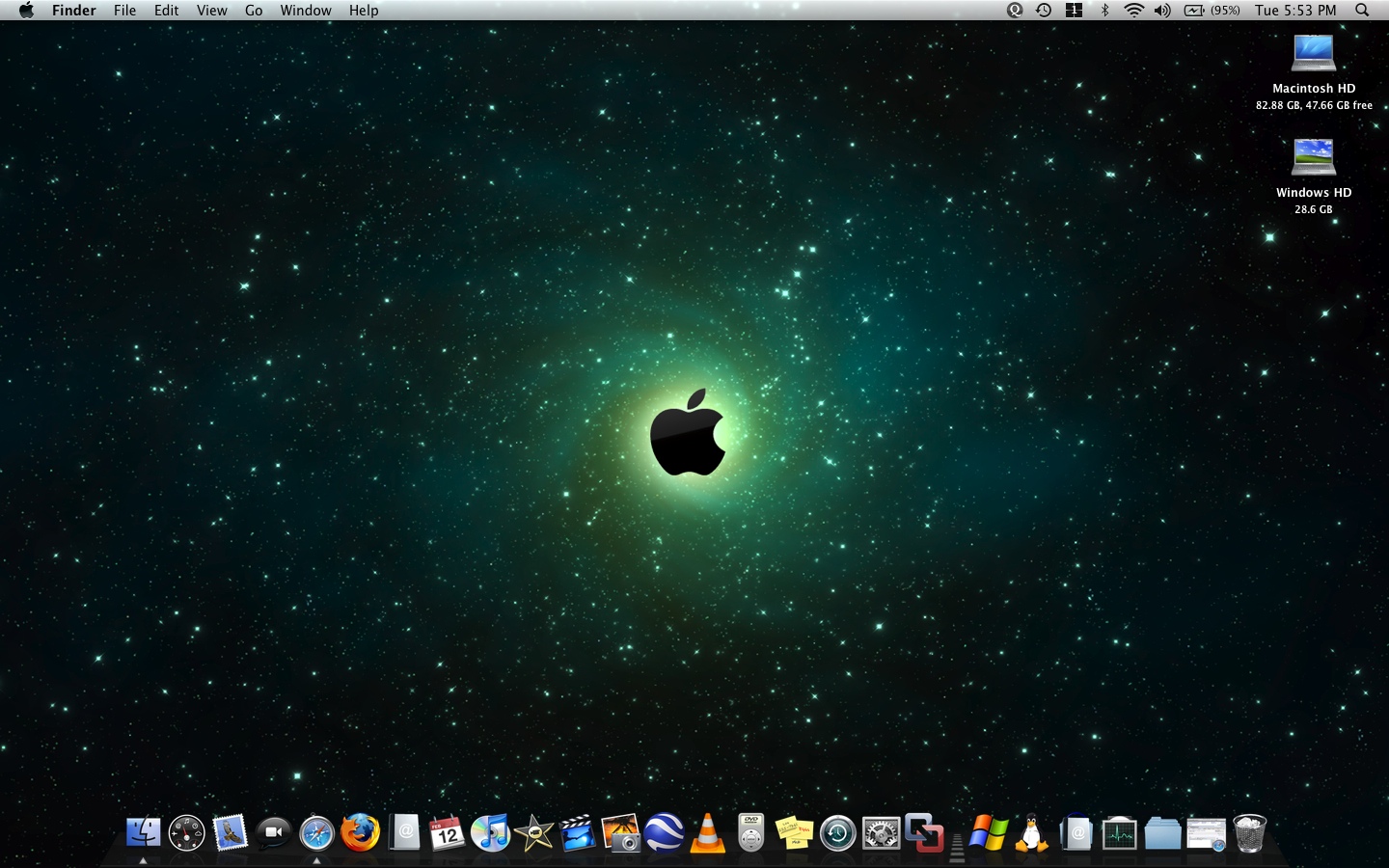Open the Wi-Fi AirPort status menu

pos(1134,10)
